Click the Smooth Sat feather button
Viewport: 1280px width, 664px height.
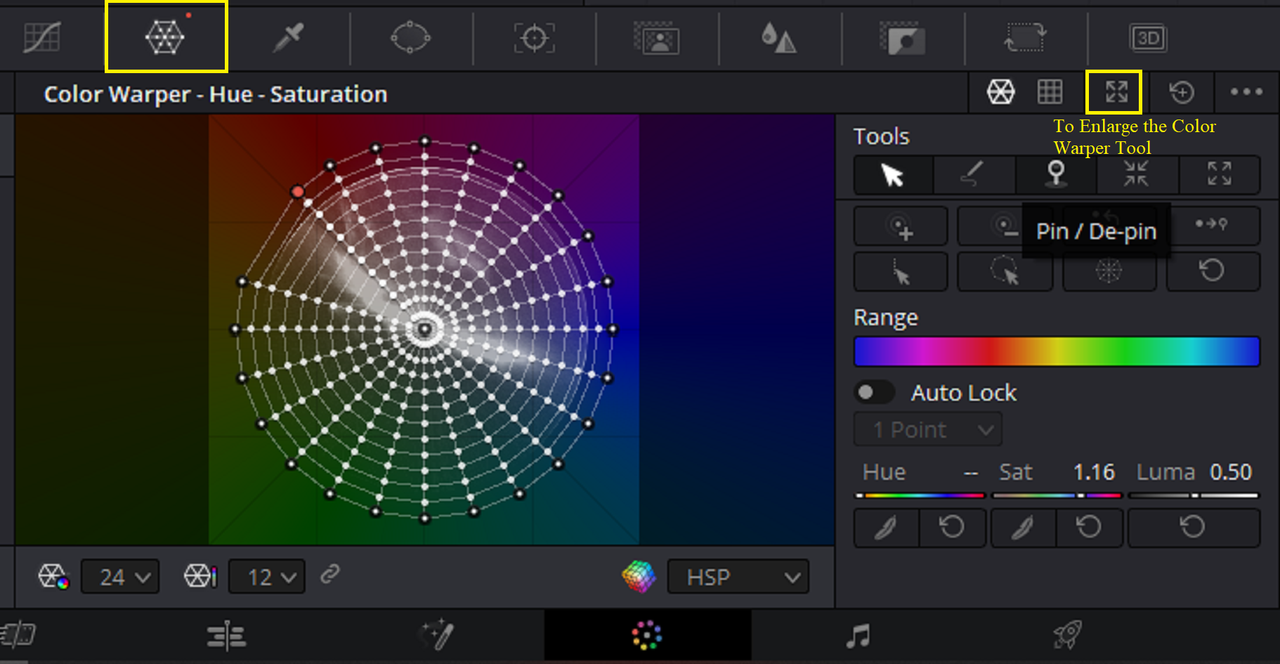click(x=1023, y=527)
